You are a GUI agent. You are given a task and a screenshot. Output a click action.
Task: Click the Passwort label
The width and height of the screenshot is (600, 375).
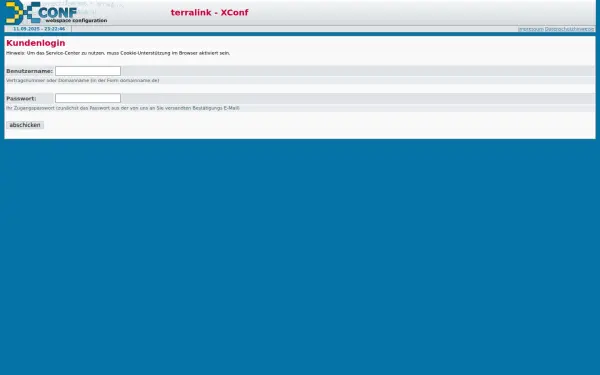click(x=21, y=99)
